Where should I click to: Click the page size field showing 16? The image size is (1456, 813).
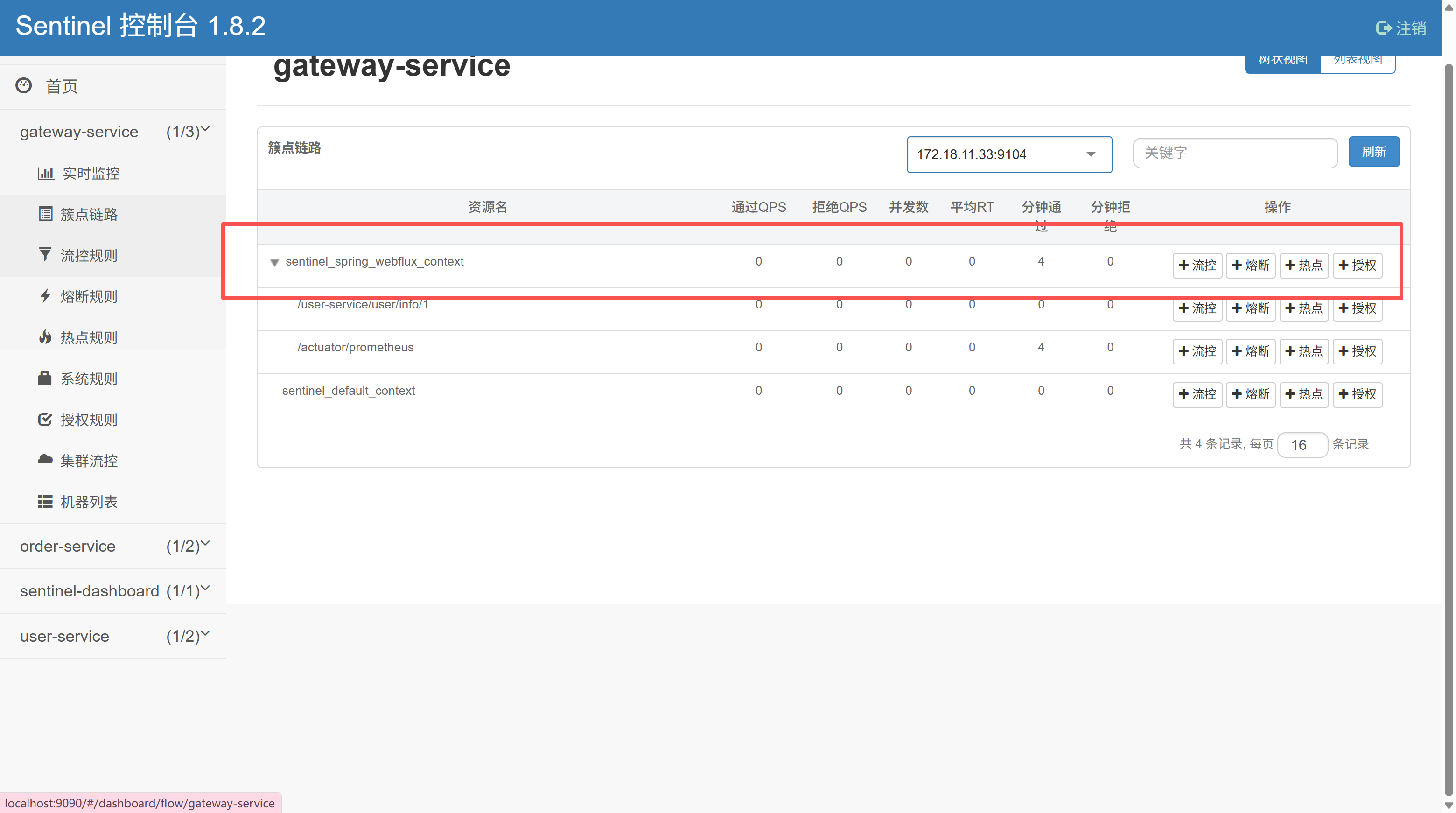pyautogui.click(x=1302, y=445)
